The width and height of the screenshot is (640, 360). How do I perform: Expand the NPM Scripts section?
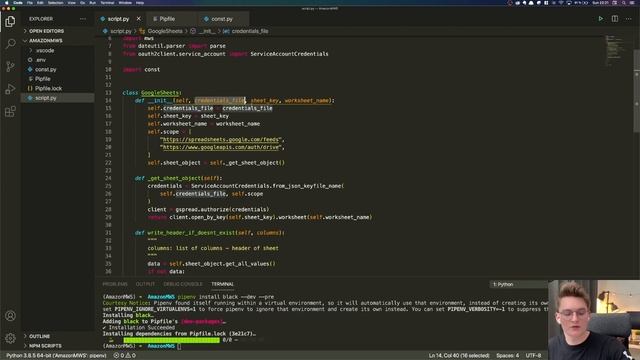[58, 346]
